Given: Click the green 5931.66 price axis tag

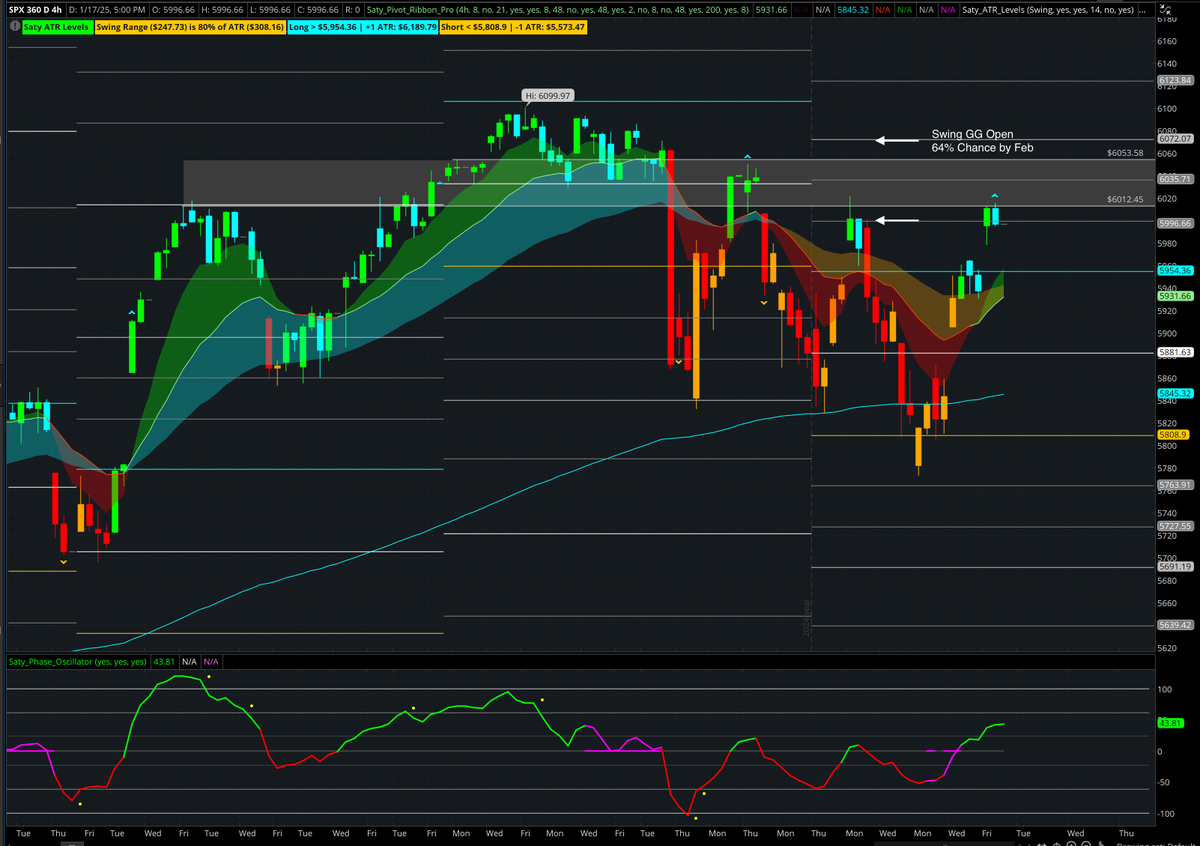Looking at the screenshot, I should click(1175, 296).
